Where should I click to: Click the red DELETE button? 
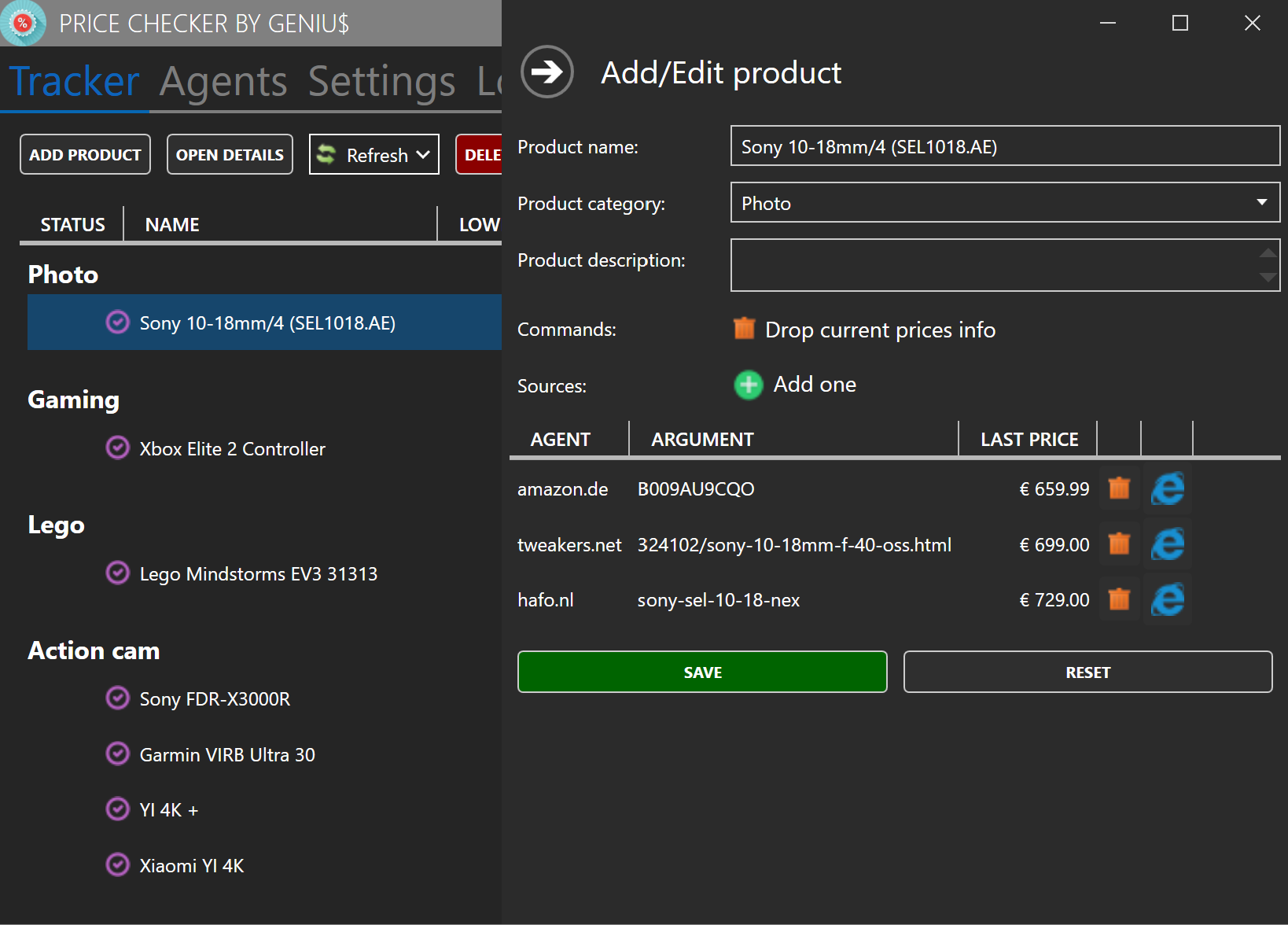tap(479, 154)
